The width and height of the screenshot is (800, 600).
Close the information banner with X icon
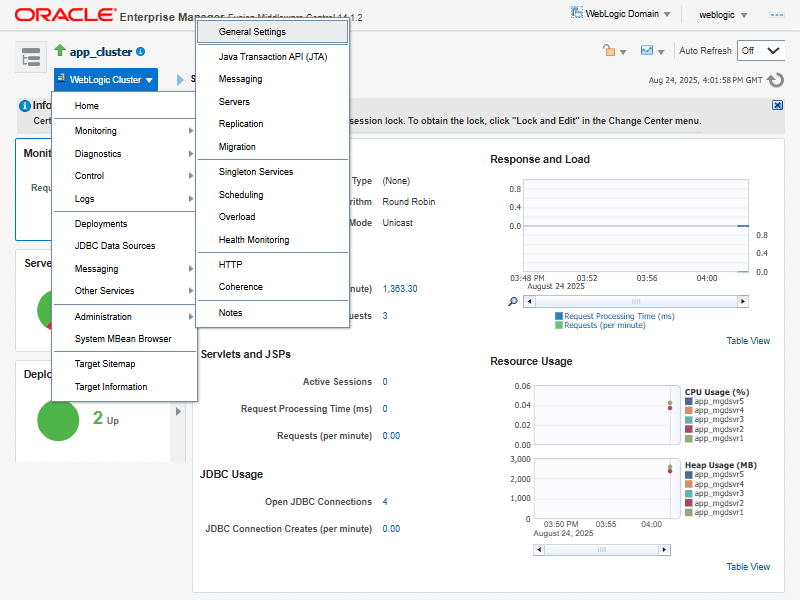click(777, 105)
